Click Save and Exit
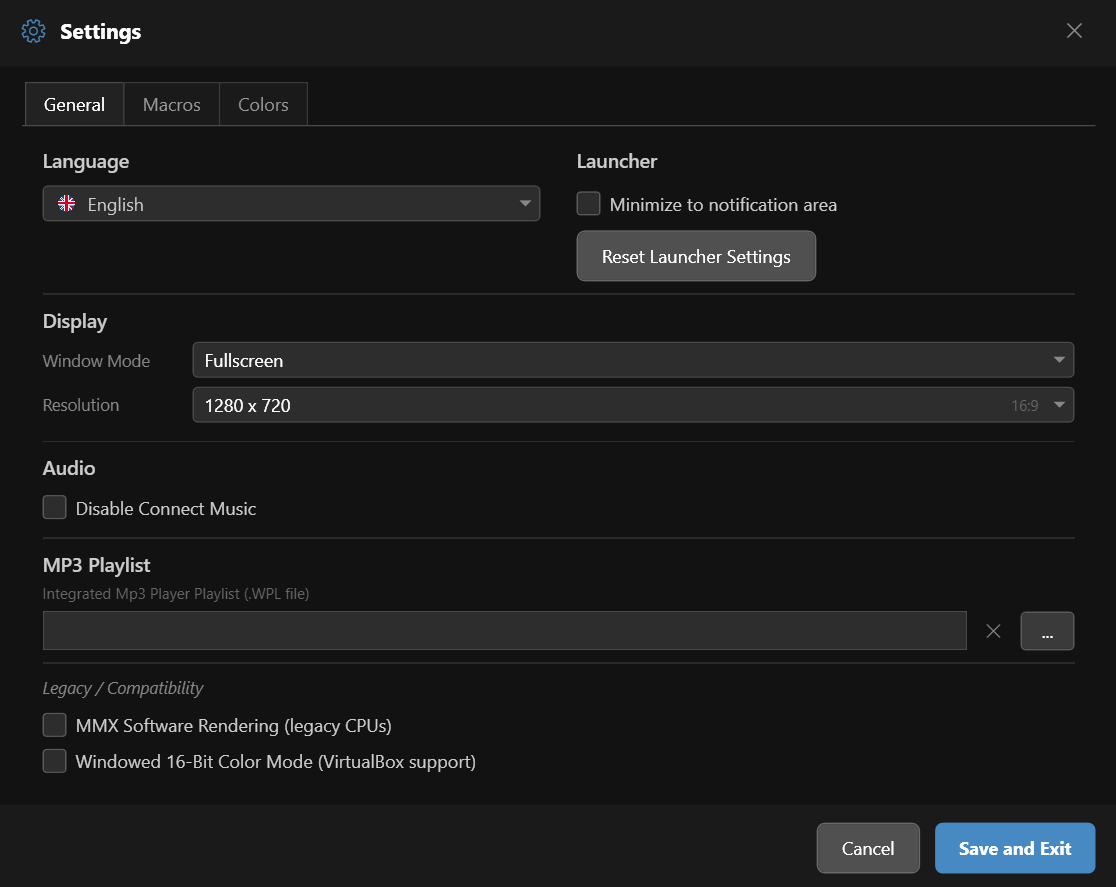Screen dimensions: 1116x887 tap(1014, 848)
